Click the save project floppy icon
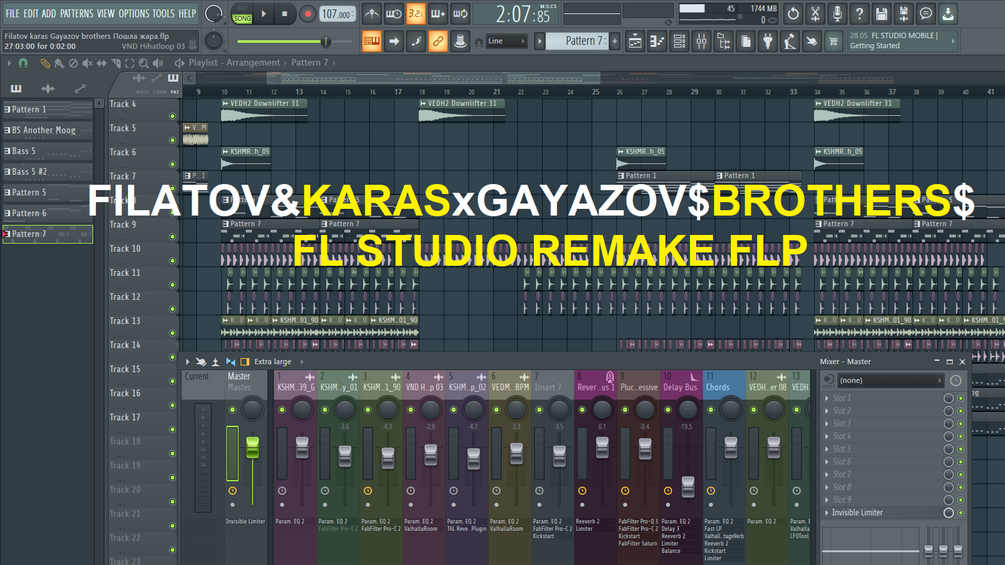 pyautogui.click(x=881, y=13)
